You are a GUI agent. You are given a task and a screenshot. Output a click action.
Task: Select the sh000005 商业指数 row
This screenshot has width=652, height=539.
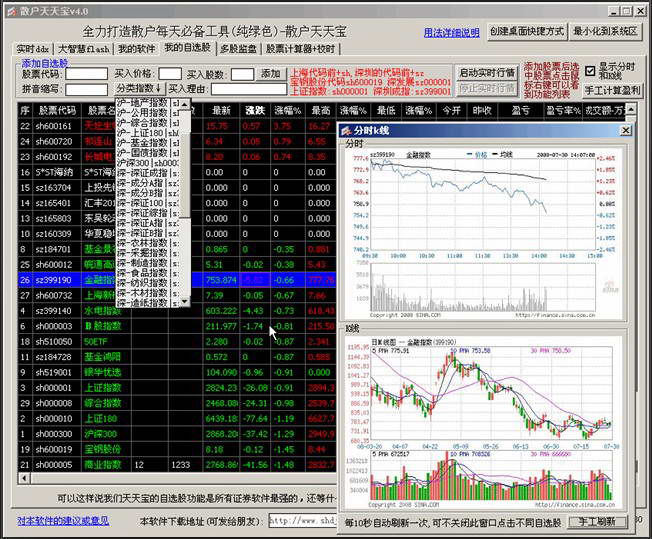point(177,465)
